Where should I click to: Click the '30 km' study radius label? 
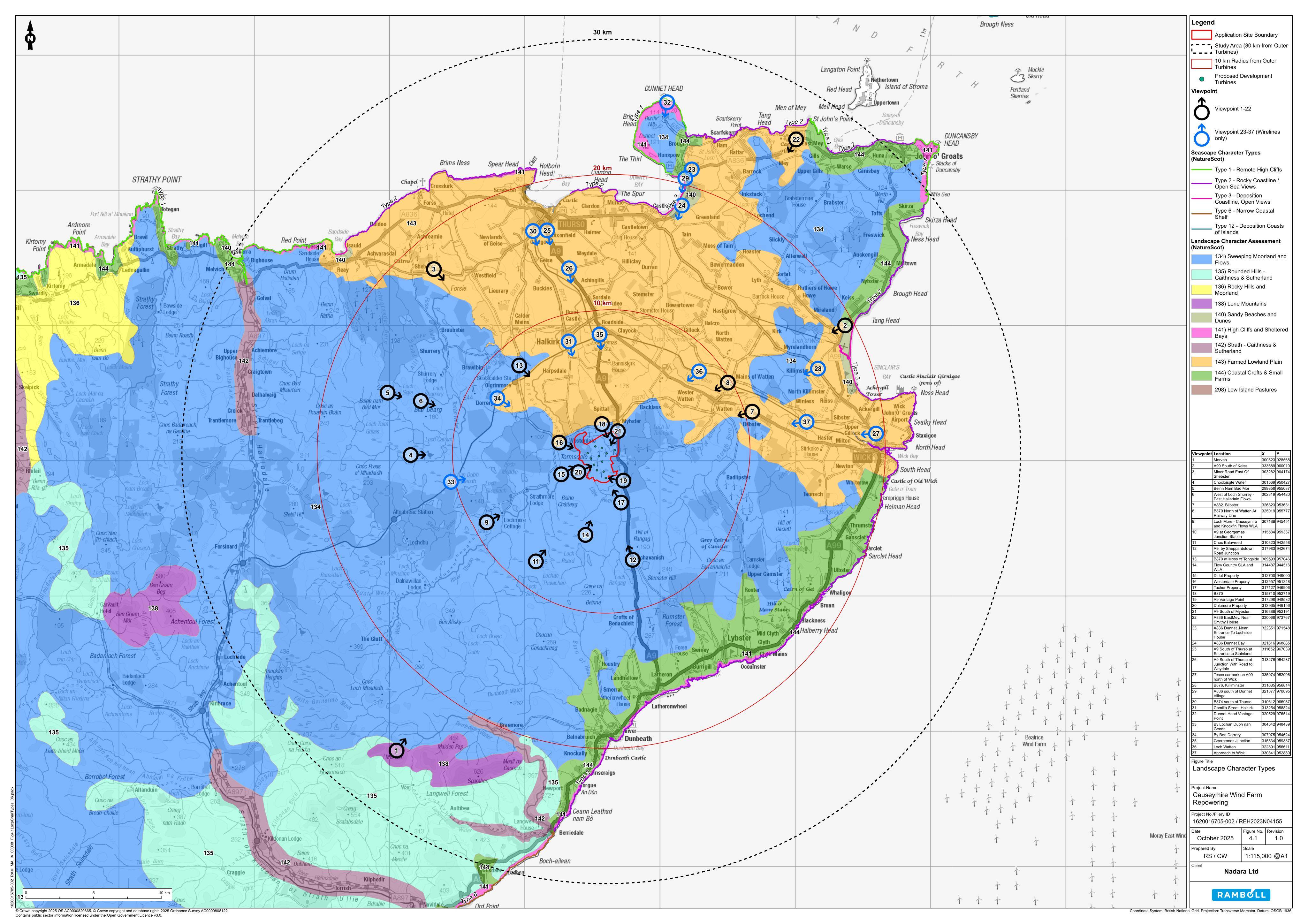602,33
